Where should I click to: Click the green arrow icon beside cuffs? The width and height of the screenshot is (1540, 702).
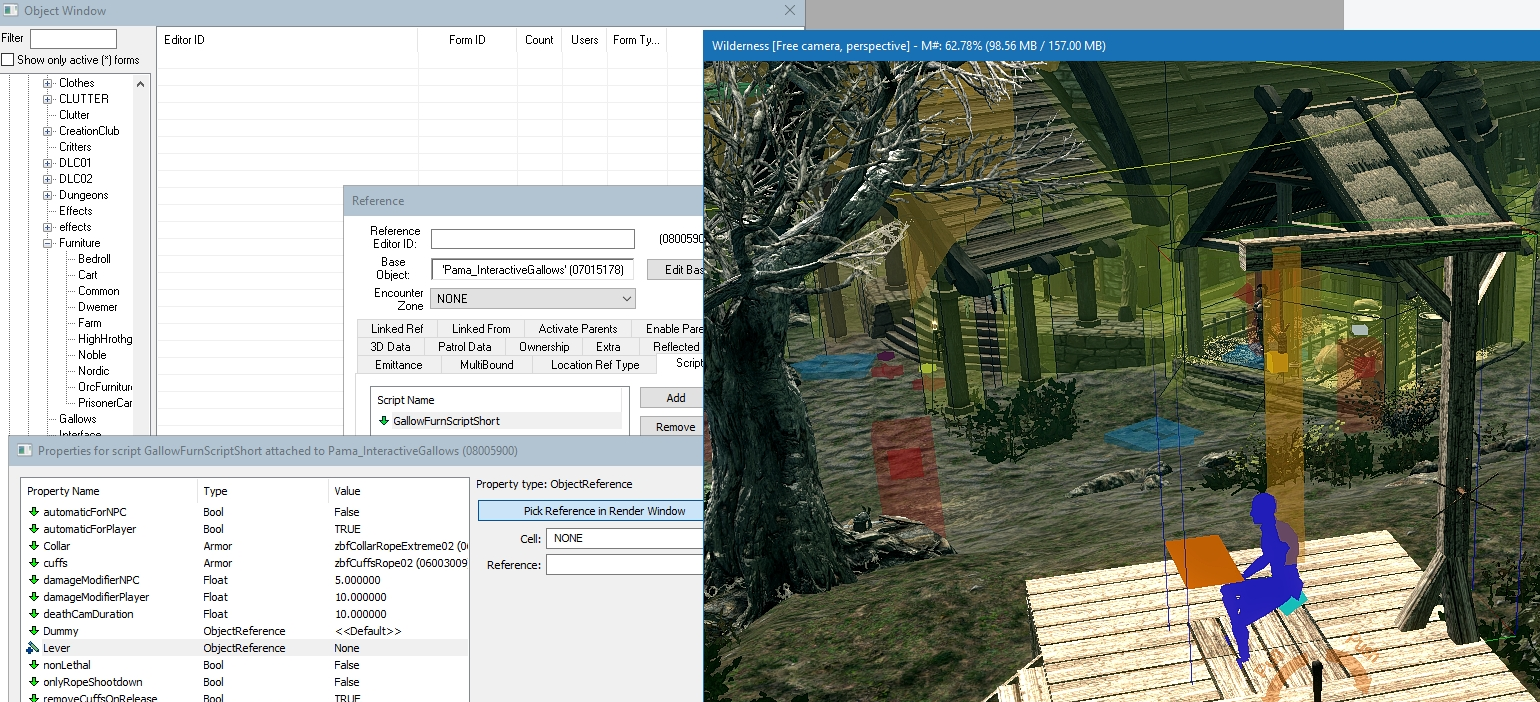pos(33,563)
